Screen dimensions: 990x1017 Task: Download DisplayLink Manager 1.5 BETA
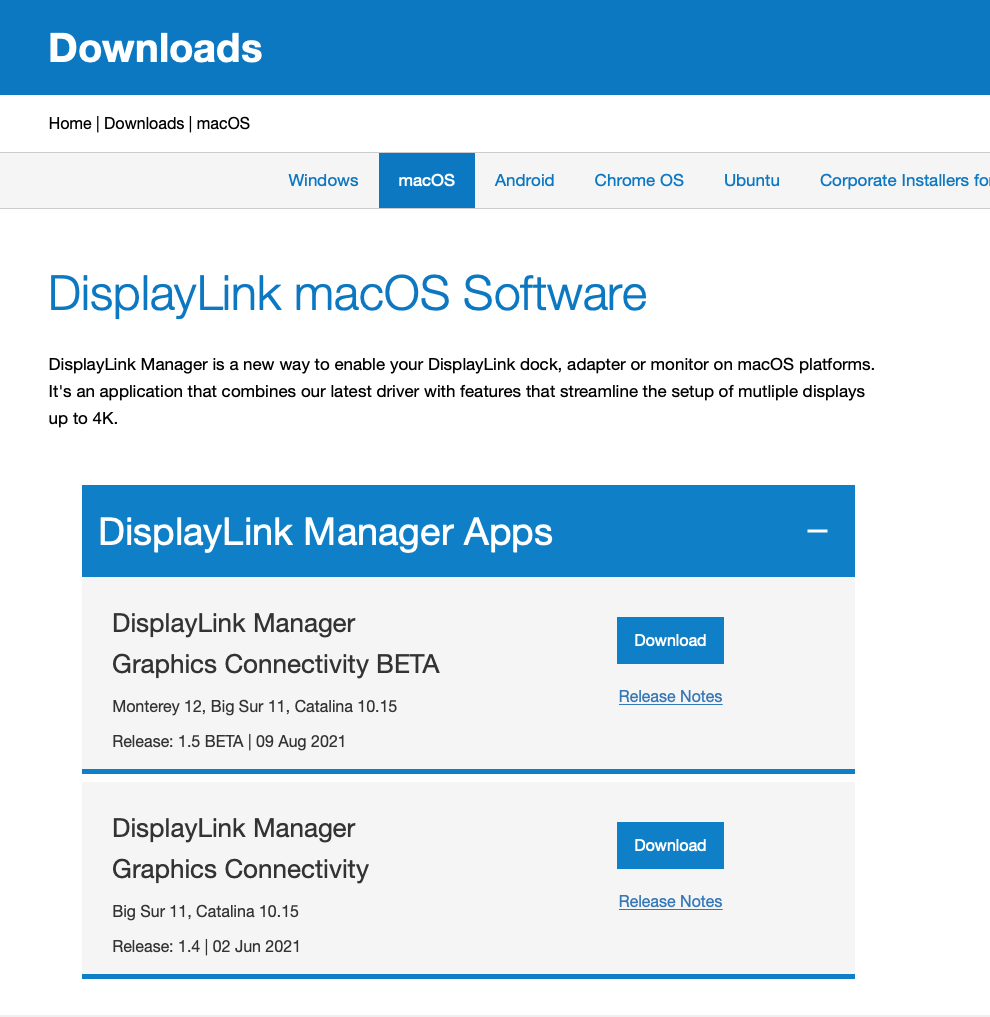coord(670,640)
